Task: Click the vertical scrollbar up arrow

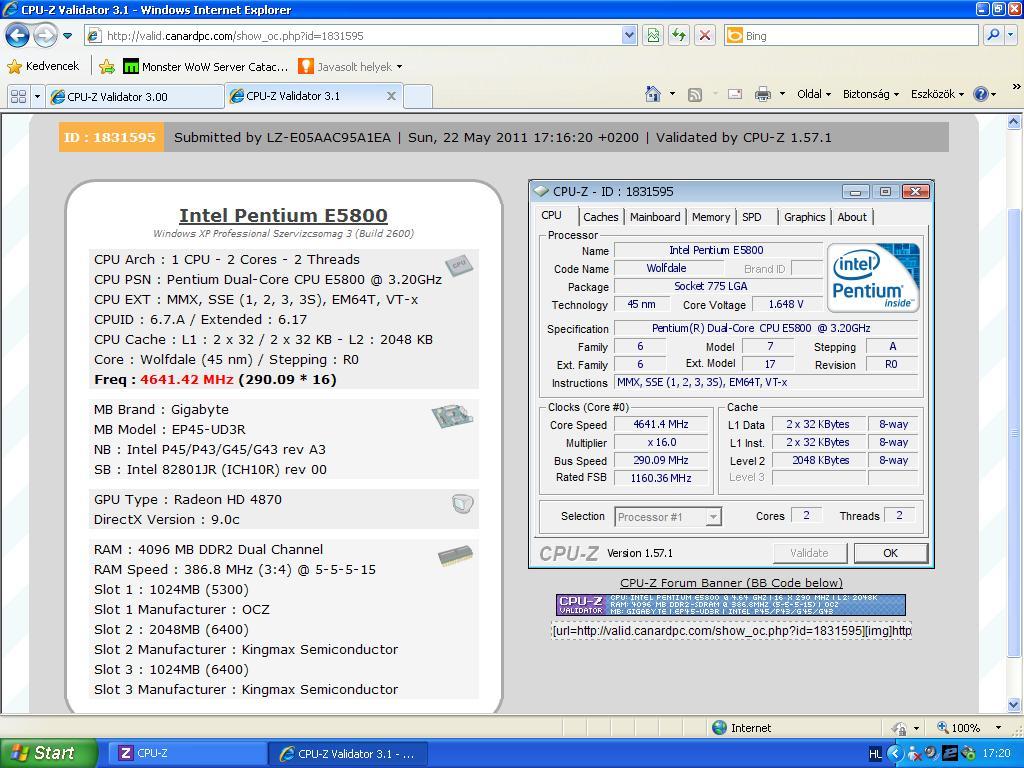Action: click(1014, 121)
